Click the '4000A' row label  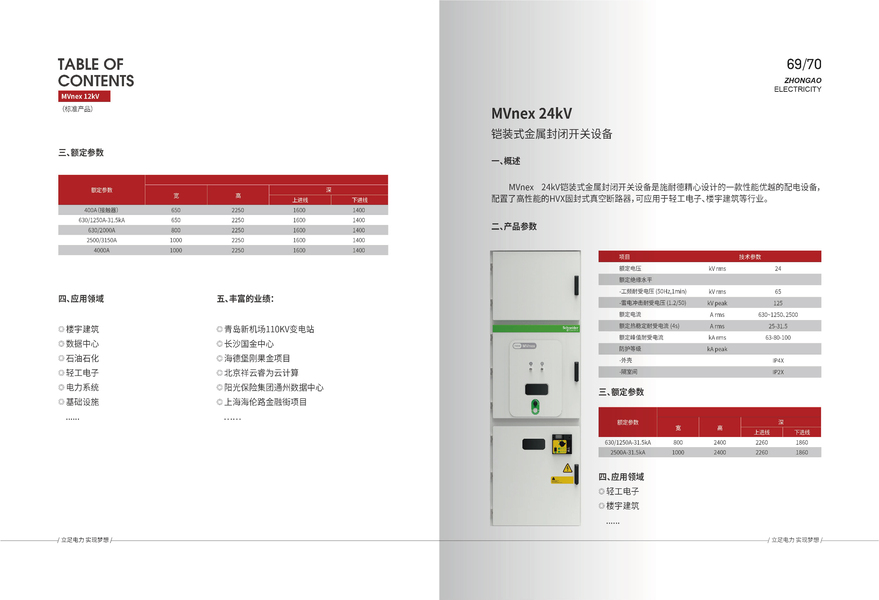[101, 250]
